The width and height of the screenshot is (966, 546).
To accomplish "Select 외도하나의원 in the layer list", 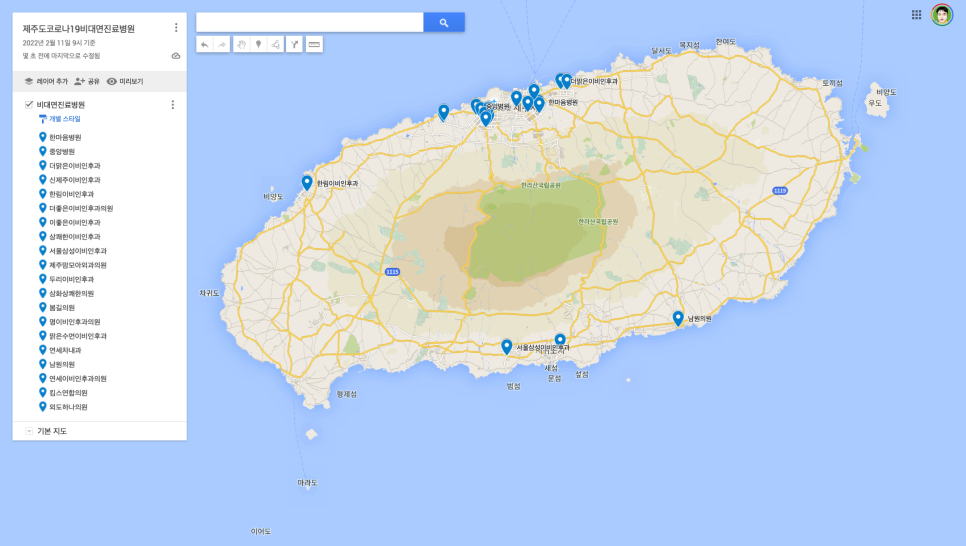I will 68,407.
